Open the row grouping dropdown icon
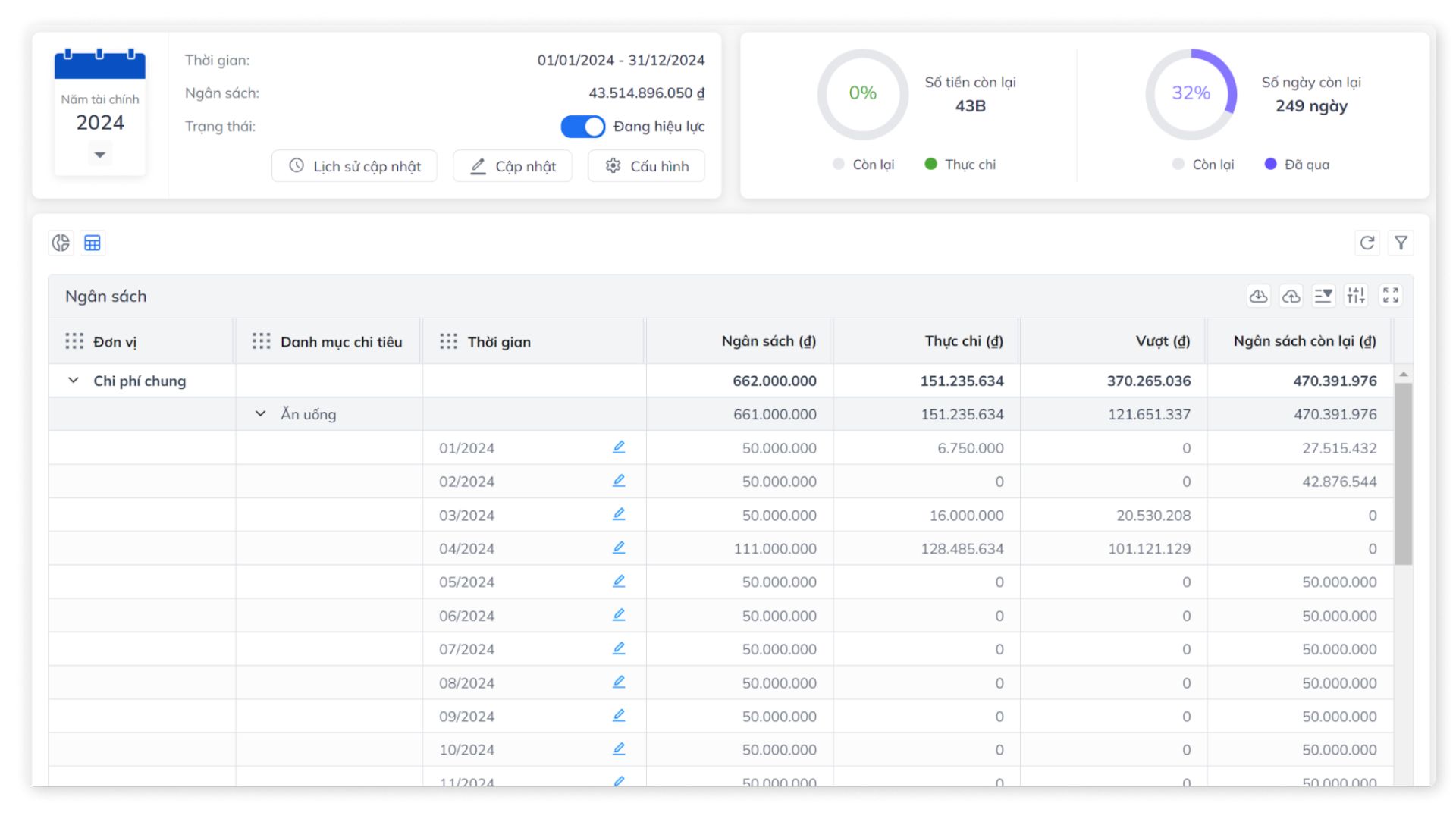The height and width of the screenshot is (819, 1456). [x=1323, y=296]
